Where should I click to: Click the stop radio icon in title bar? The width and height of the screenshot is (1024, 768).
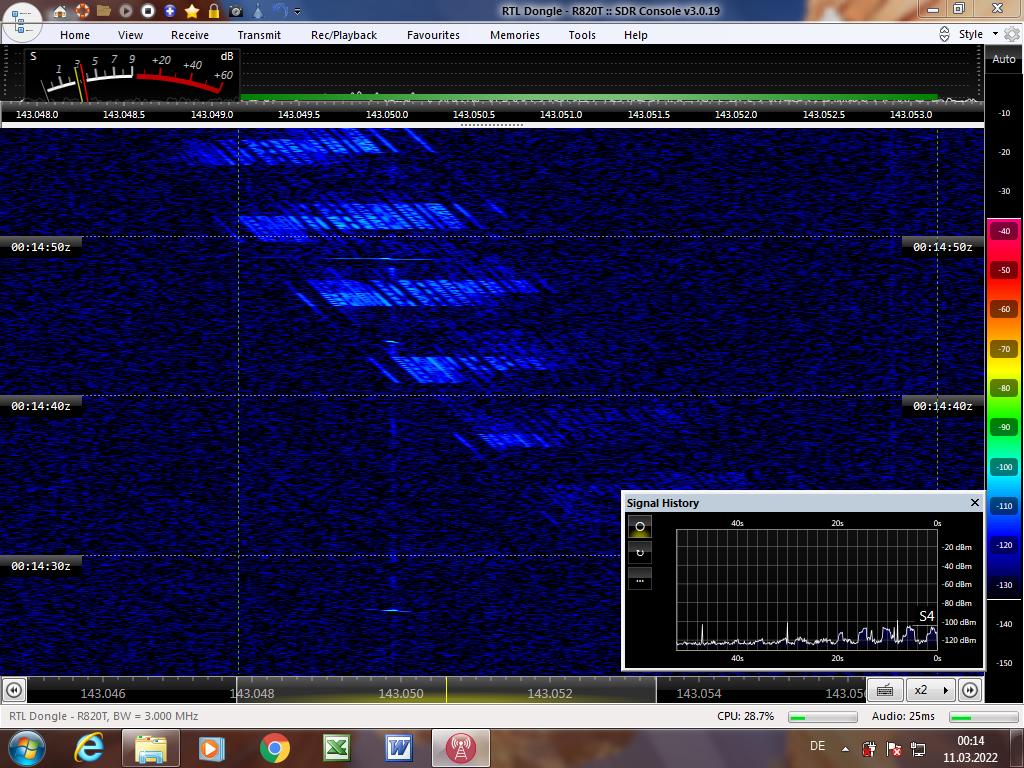[x=148, y=11]
